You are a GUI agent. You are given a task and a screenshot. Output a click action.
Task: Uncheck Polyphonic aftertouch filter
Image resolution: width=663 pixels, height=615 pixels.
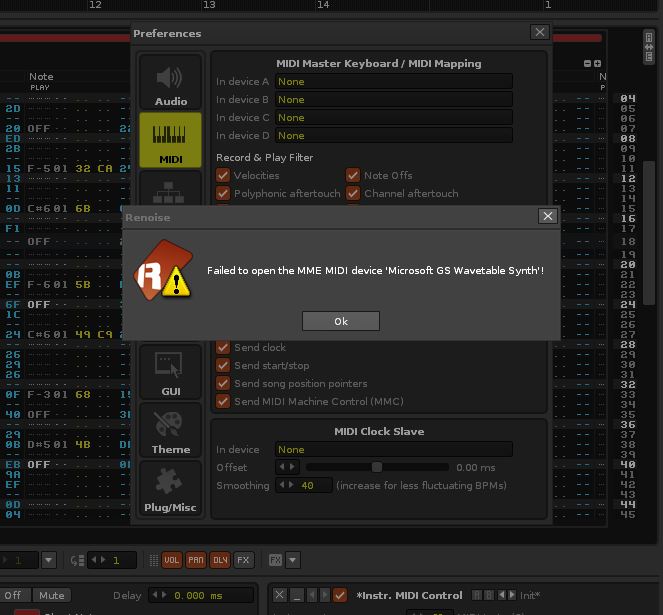pos(223,193)
